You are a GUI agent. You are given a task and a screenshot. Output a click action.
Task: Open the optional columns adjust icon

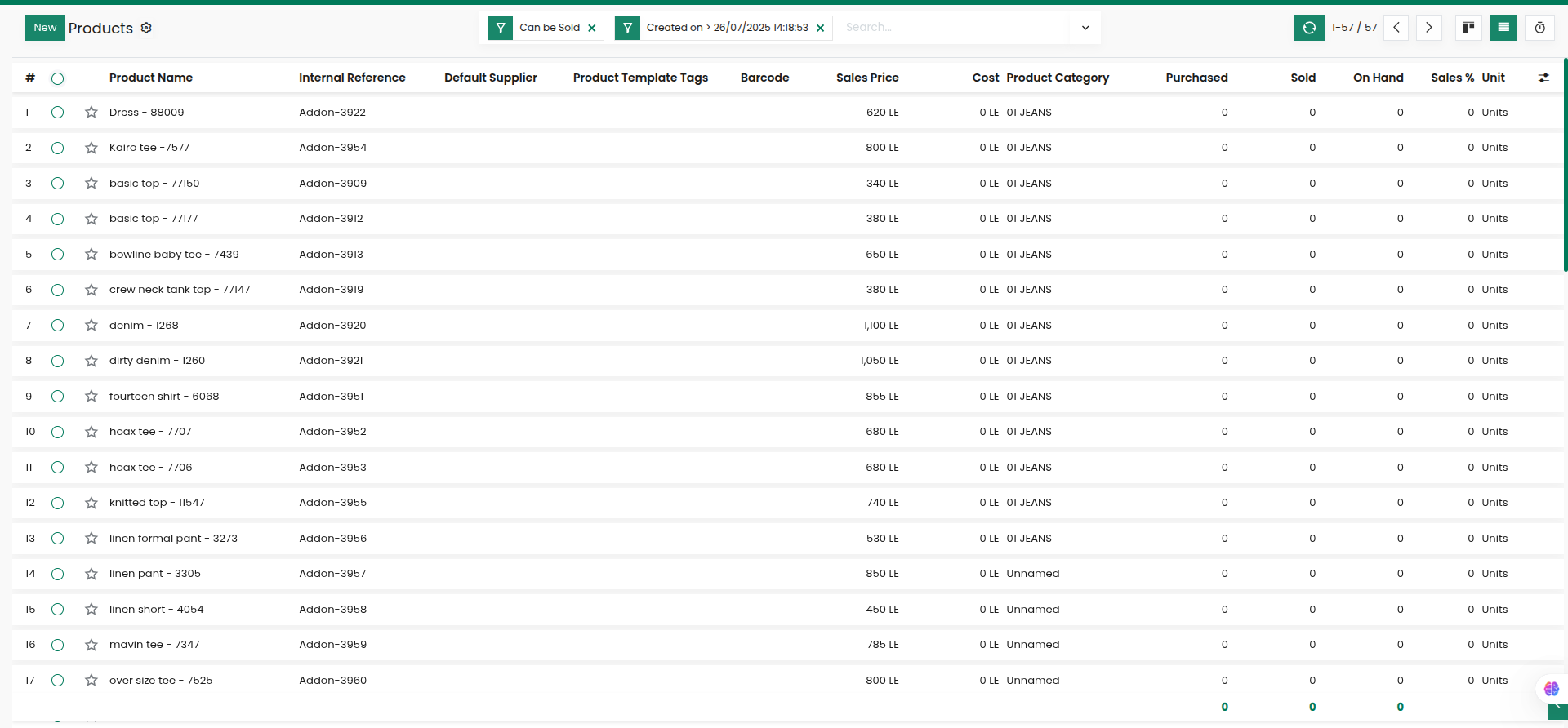coord(1543,78)
